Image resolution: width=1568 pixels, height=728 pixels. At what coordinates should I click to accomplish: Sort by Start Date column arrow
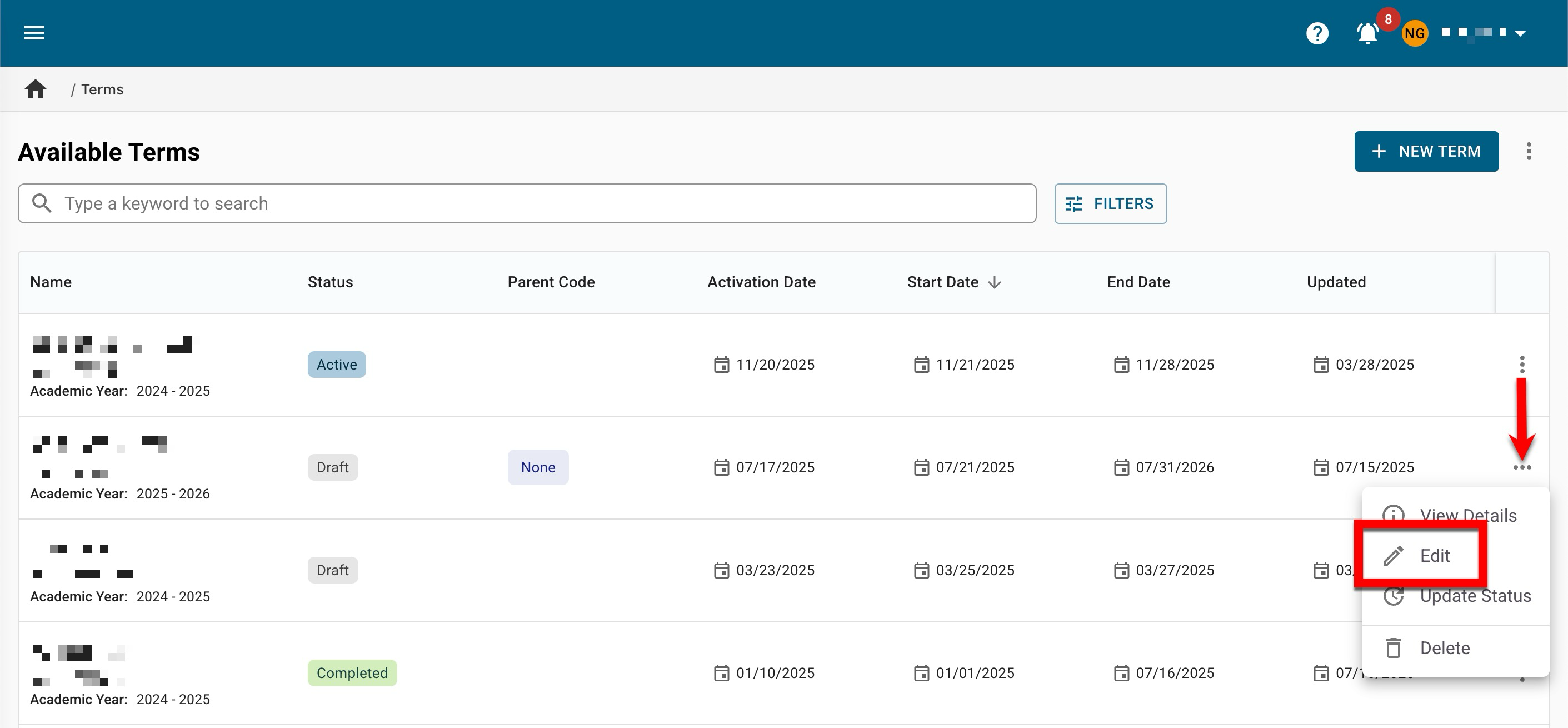coord(995,282)
